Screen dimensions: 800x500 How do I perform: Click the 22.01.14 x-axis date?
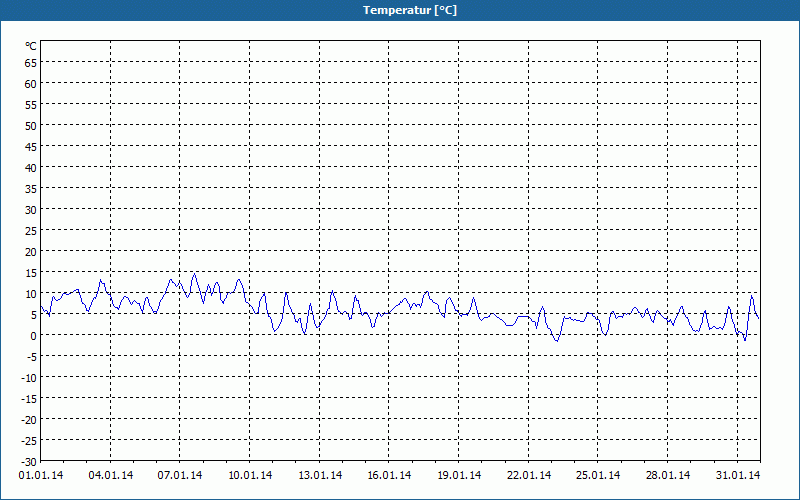pyautogui.click(x=528, y=476)
